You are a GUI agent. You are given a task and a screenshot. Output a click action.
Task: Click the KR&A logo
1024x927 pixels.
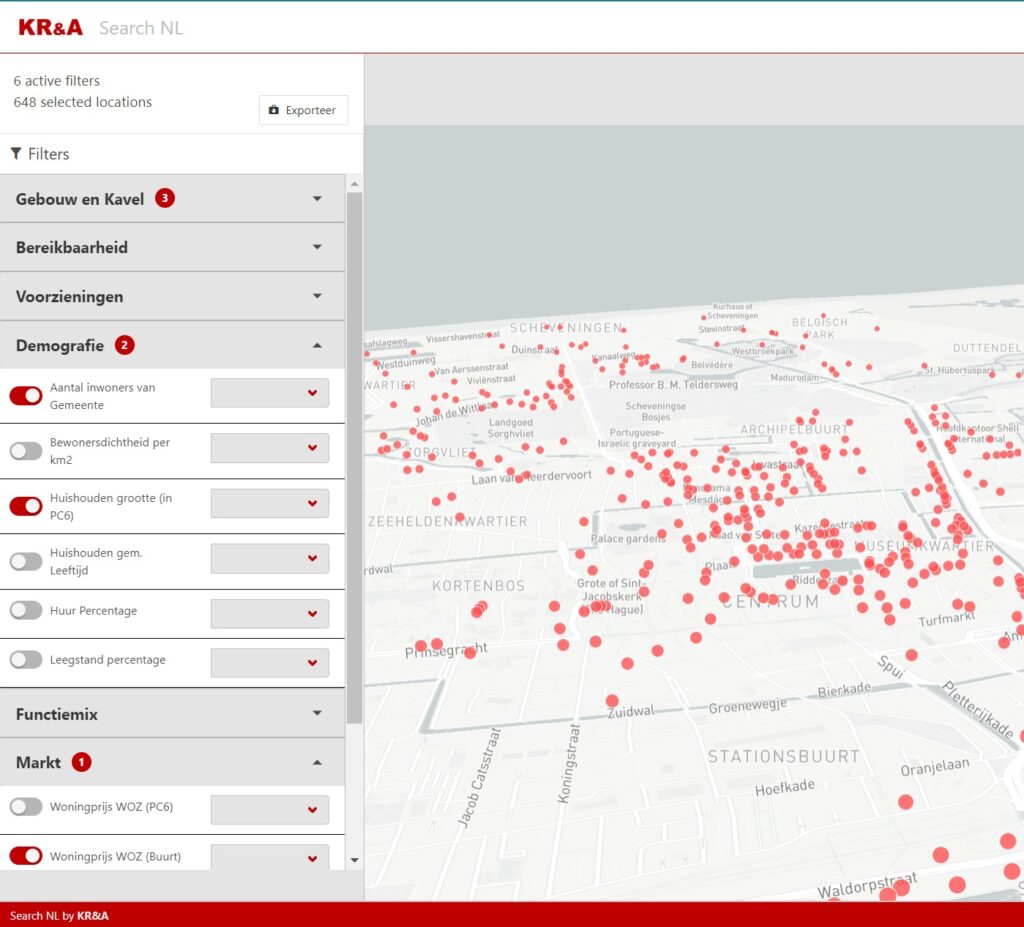coord(50,27)
